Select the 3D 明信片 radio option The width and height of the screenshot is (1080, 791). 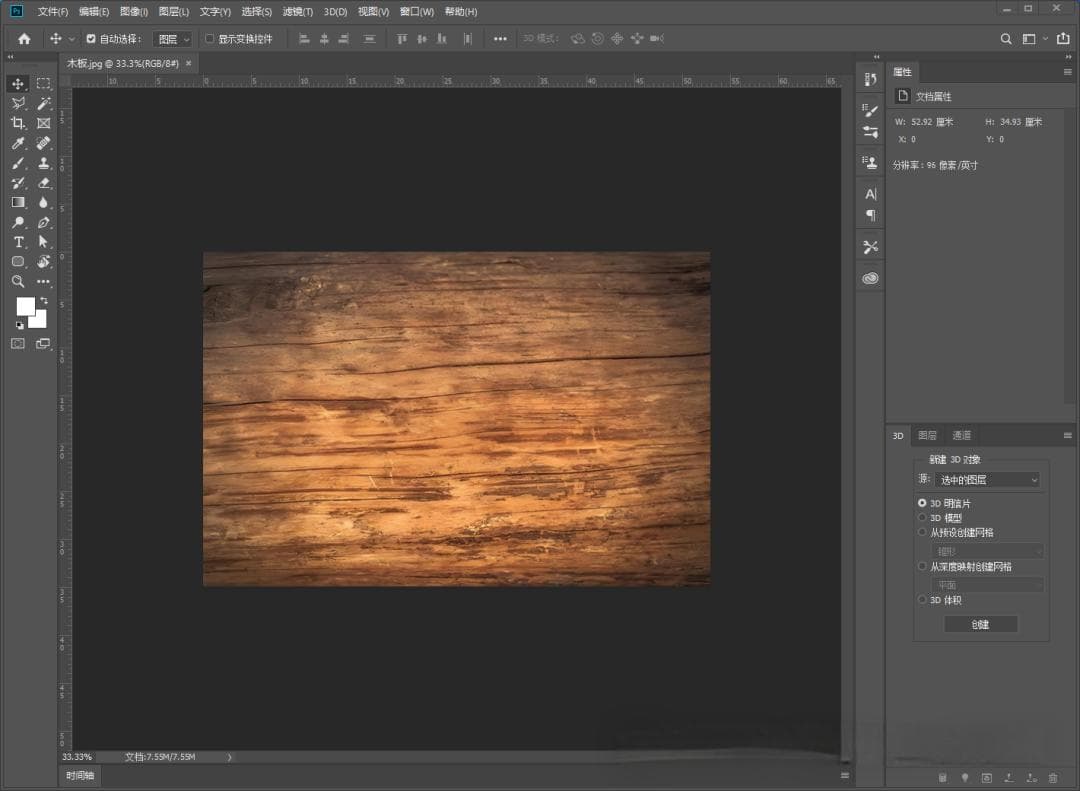click(922, 503)
